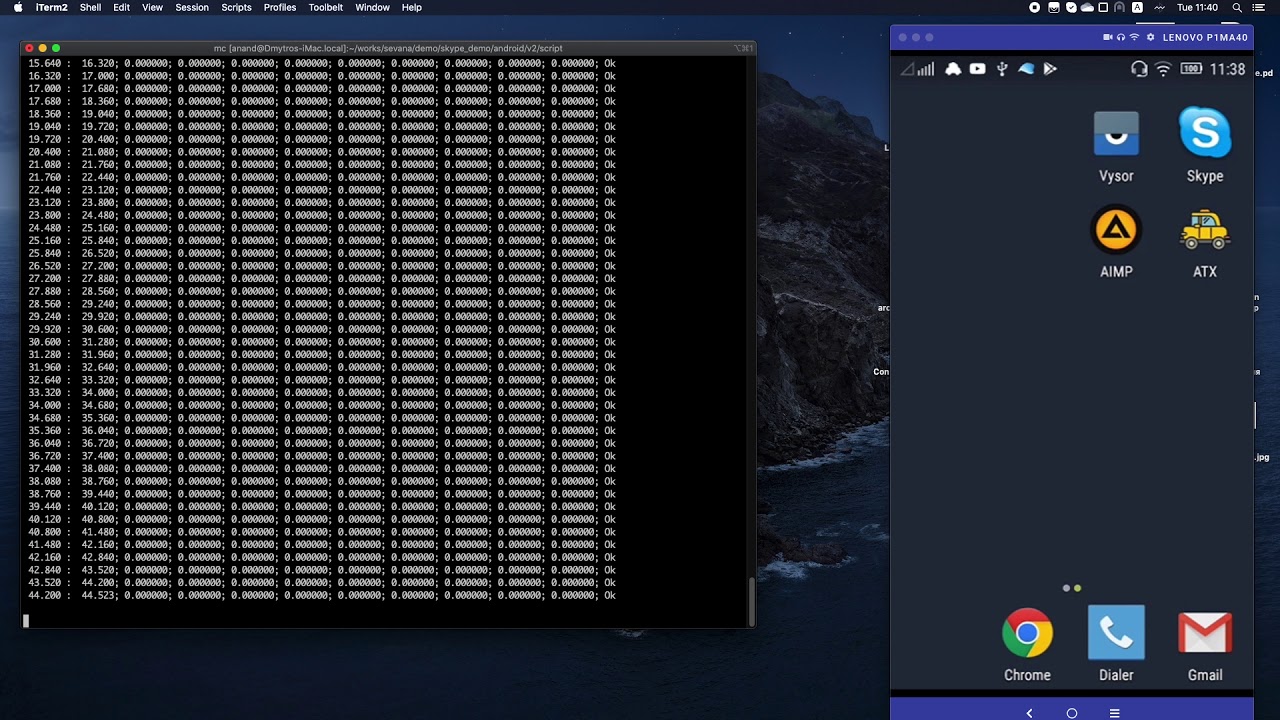
Task: Tap the USB notification icon in phone status bar
Action: (1002, 69)
